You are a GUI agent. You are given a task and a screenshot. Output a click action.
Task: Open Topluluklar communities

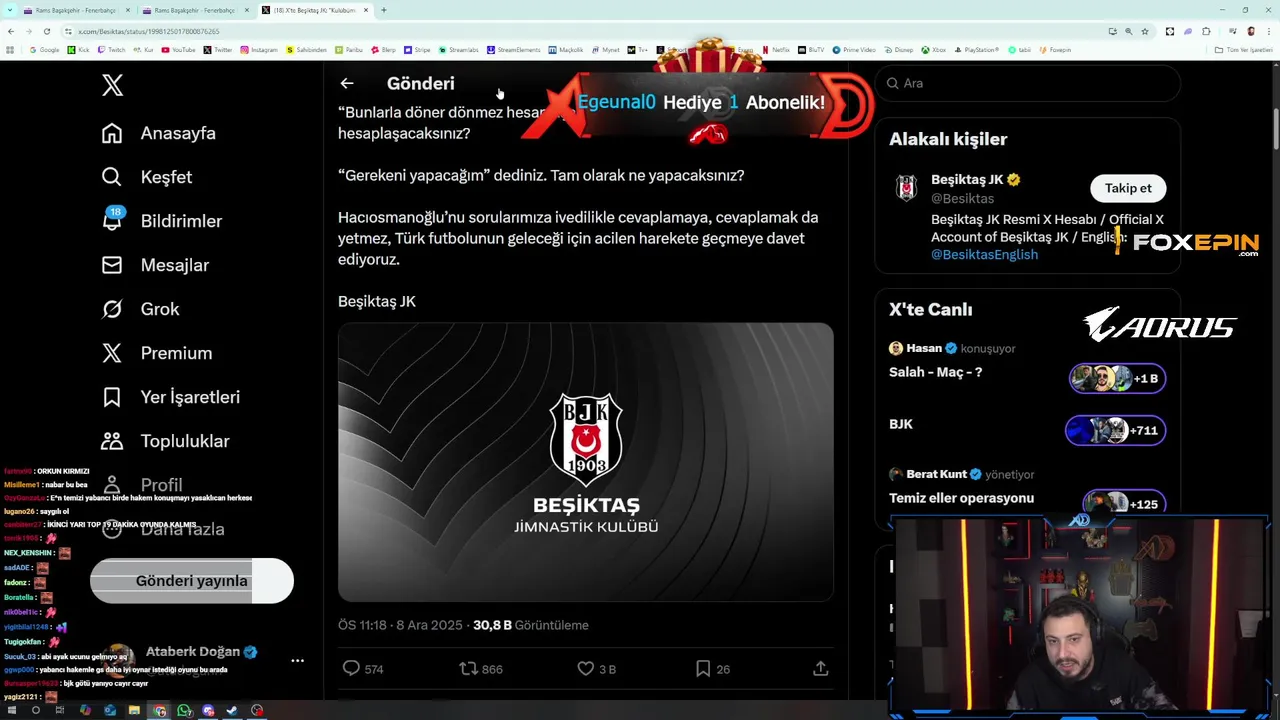pyautogui.click(x=166, y=441)
